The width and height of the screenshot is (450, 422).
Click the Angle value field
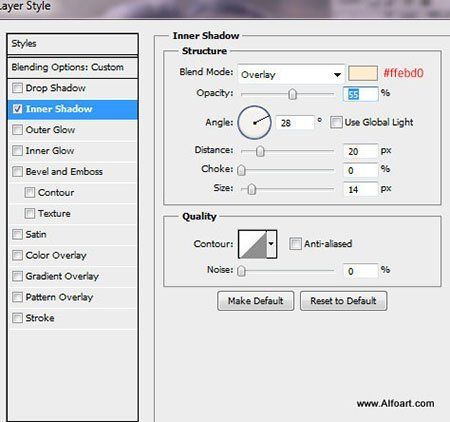point(295,123)
